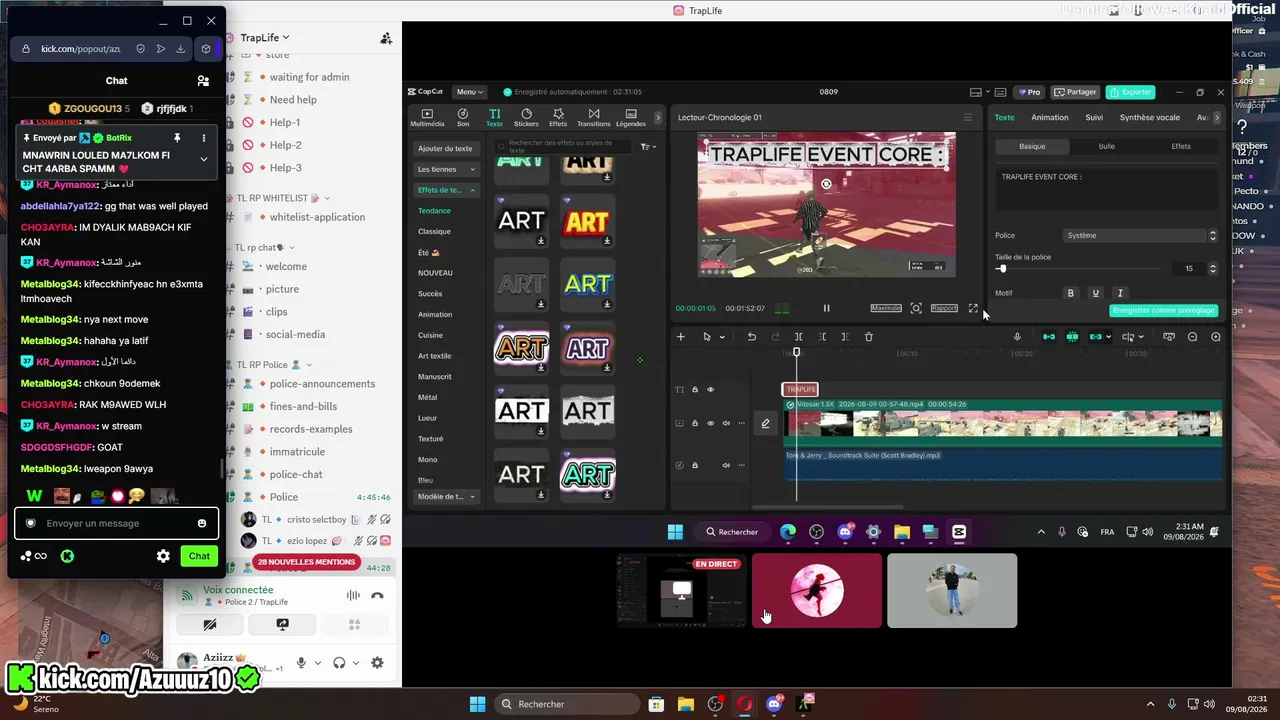
Task: Switch to the Animation tab
Action: tap(1050, 117)
